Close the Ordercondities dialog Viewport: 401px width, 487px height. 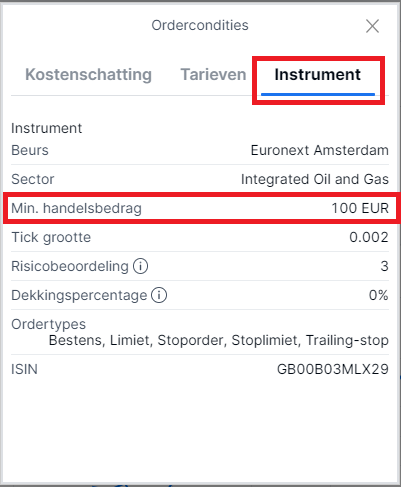[x=372, y=26]
